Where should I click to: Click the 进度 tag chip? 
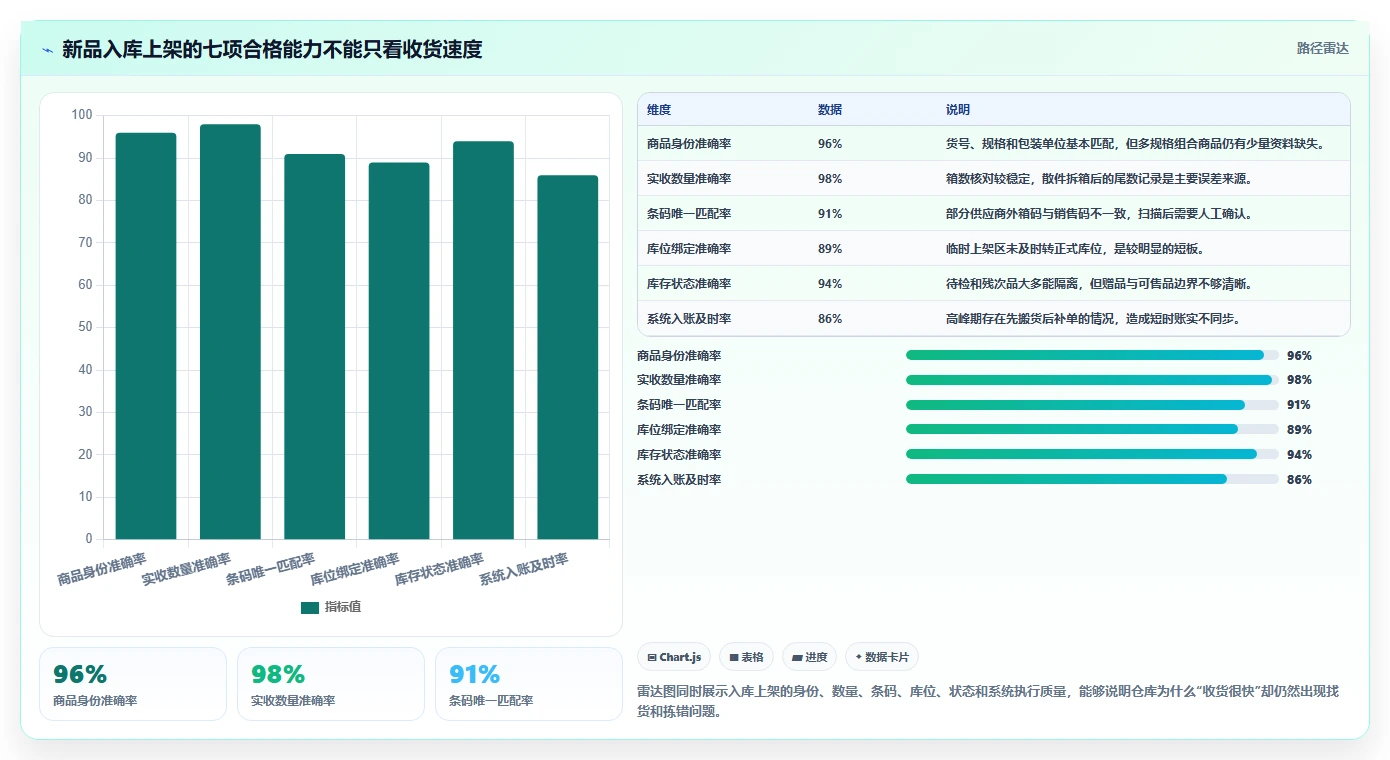(809, 657)
